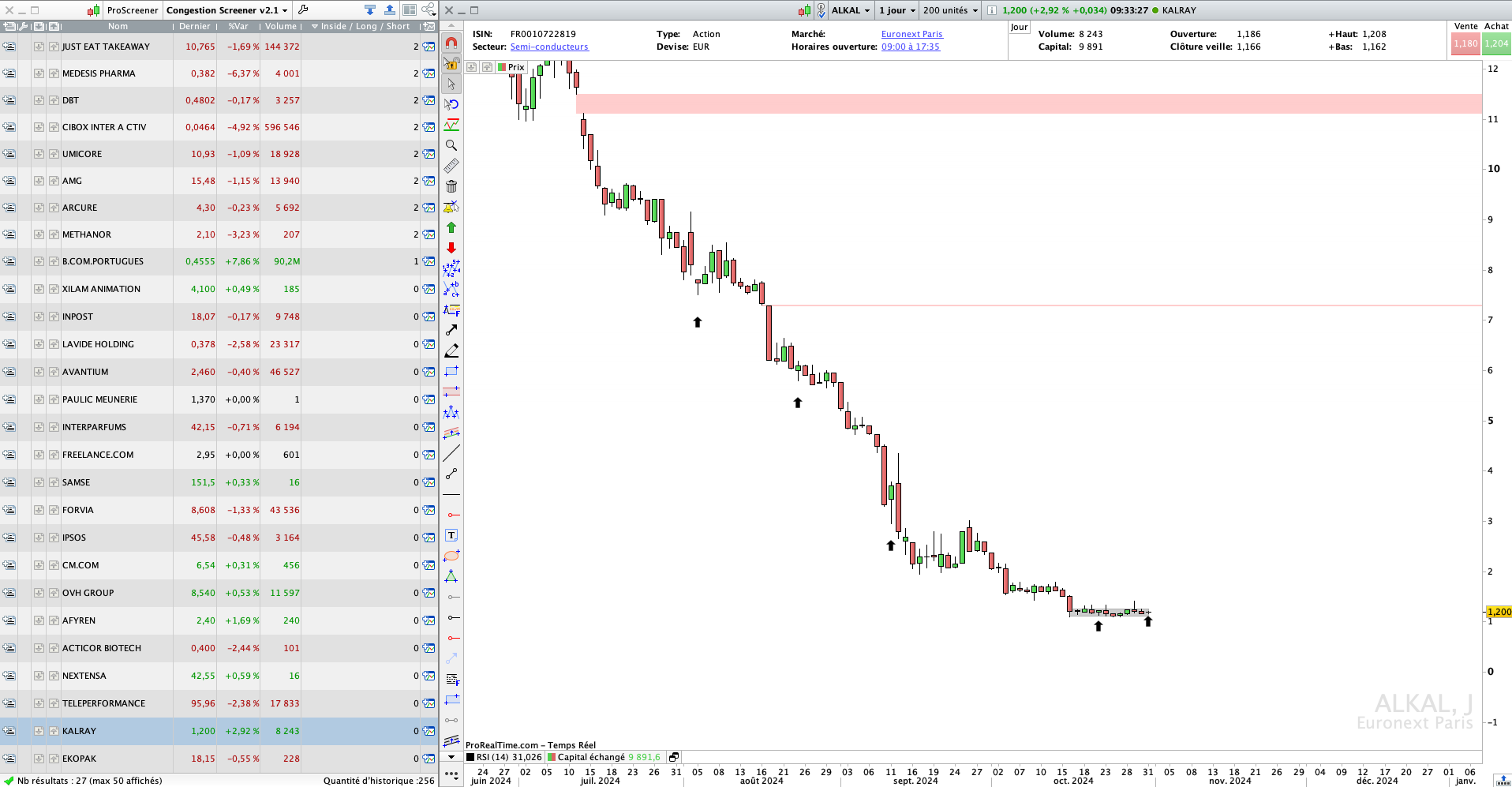Sort list by the Volume column header
The width and height of the screenshot is (1512, 787).
281,26
